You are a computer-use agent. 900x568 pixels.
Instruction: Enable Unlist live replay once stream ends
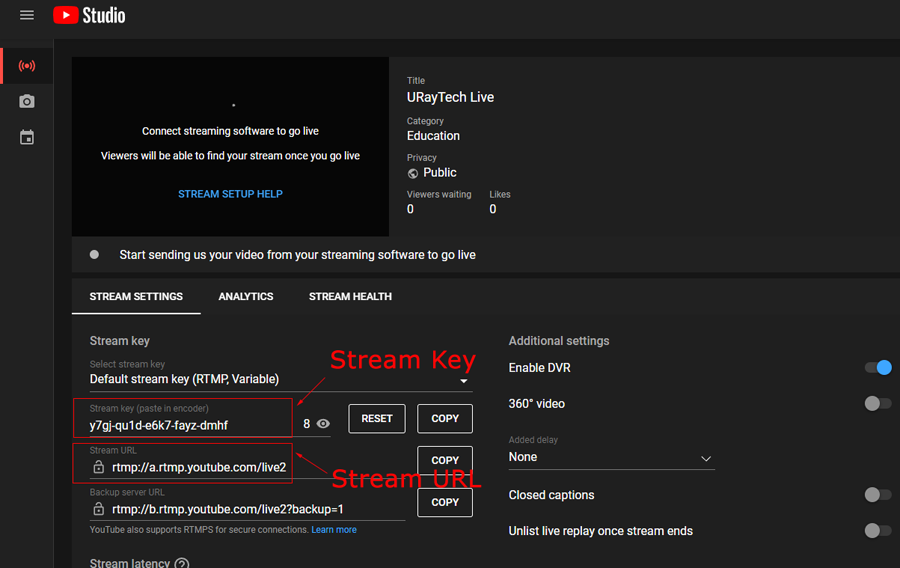point(878,531)
